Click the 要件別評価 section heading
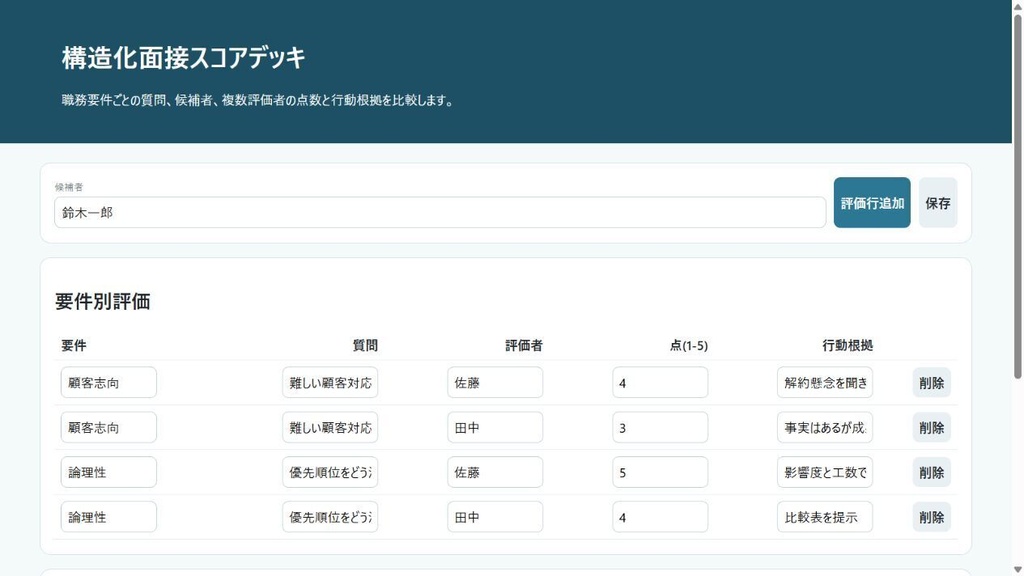The image size is (1024, 576). click(x=103, y=301)
